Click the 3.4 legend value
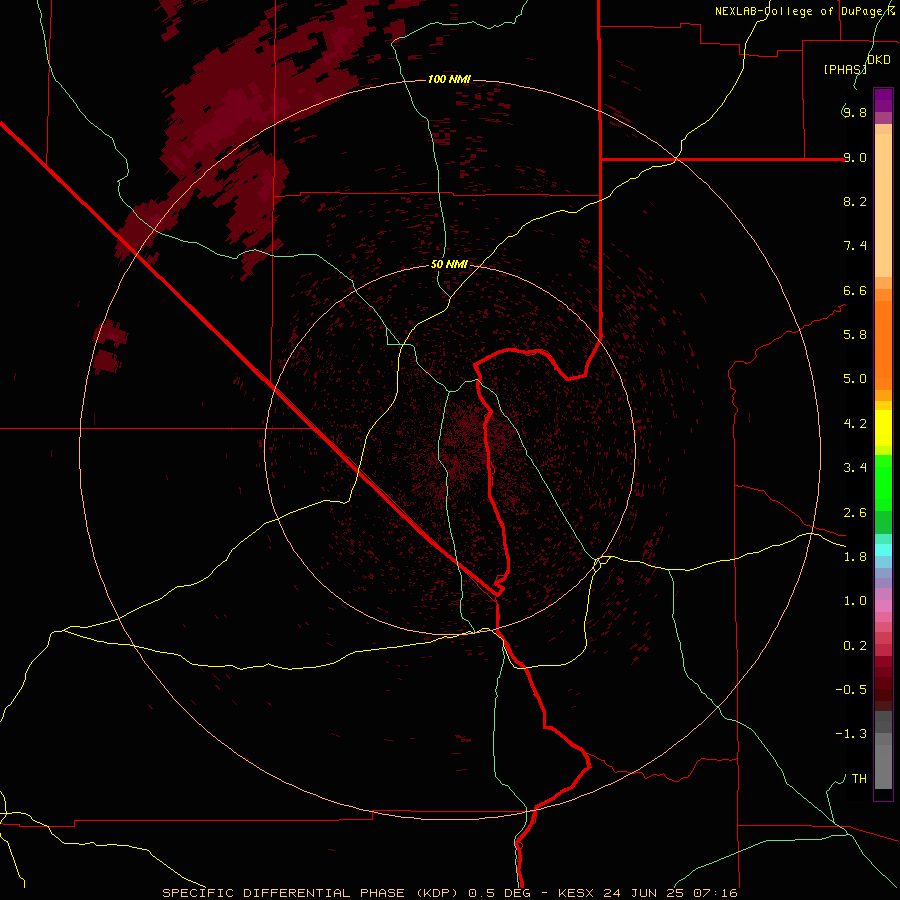The image size is (900, 900). click(x=855, y=468)
